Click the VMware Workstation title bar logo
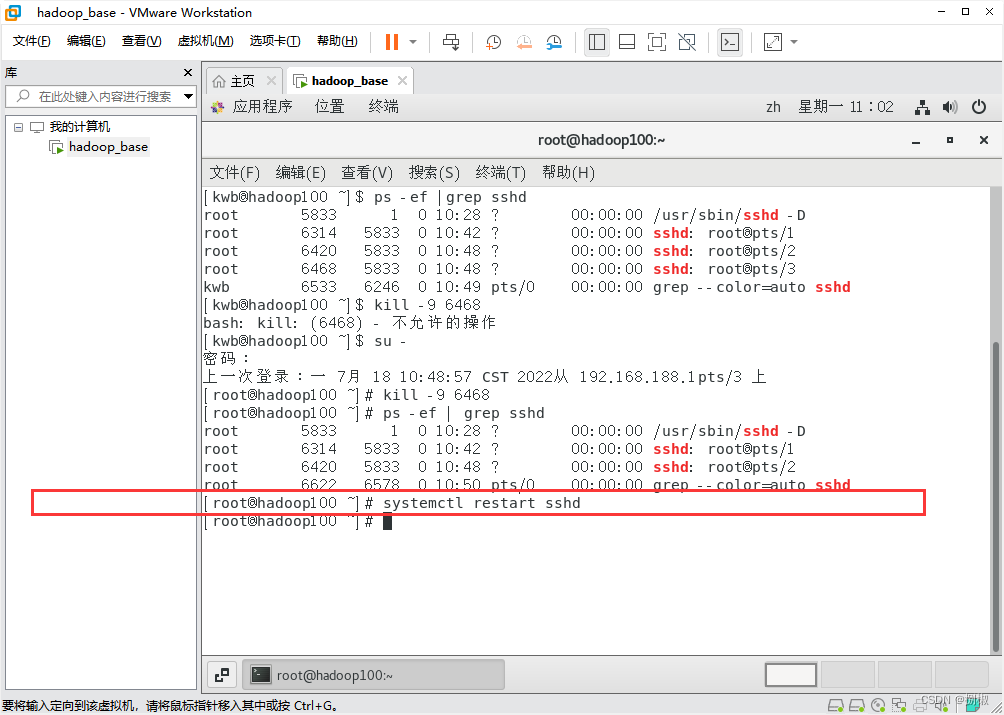This screenshot has height=715, width=1004. (x=13, y=12)
